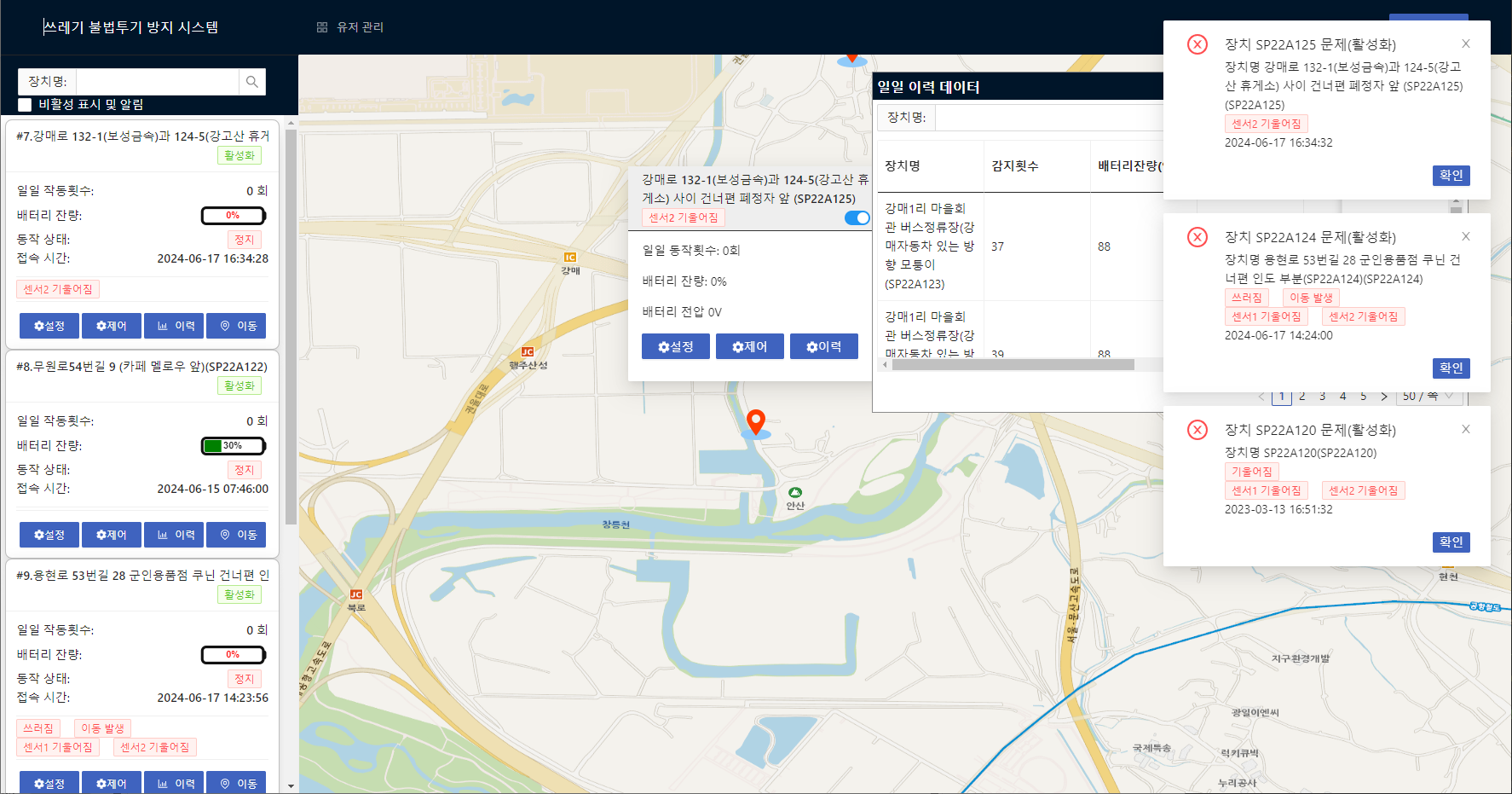This screenshot has width=1512, height=794.
Task: Go to page 5 of daily history
Action: (x=1364, y=397)
